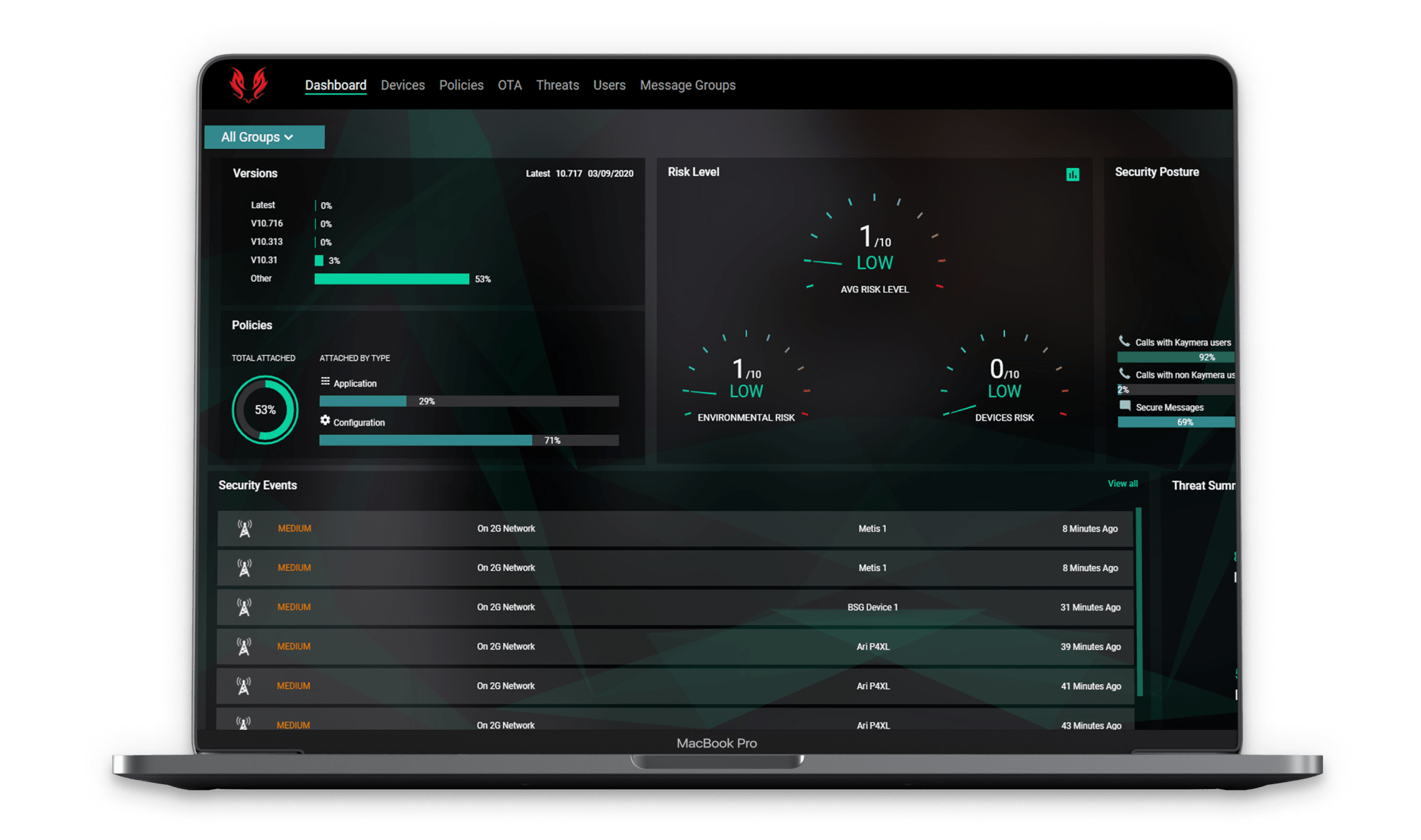Select the Ari P4XL 39 Minutes Ago event row
This screenshot has height=840, width=1421.
674,647
